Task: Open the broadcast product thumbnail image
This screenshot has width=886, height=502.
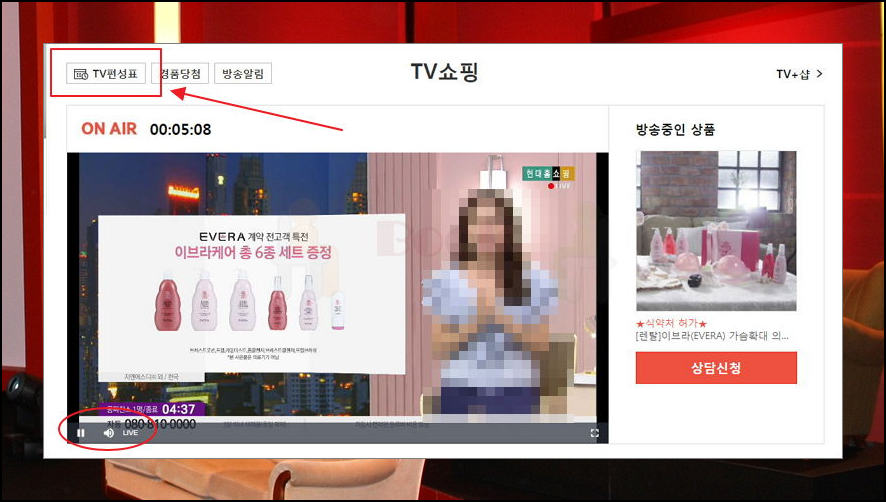Action: click(x=716, y=231)
